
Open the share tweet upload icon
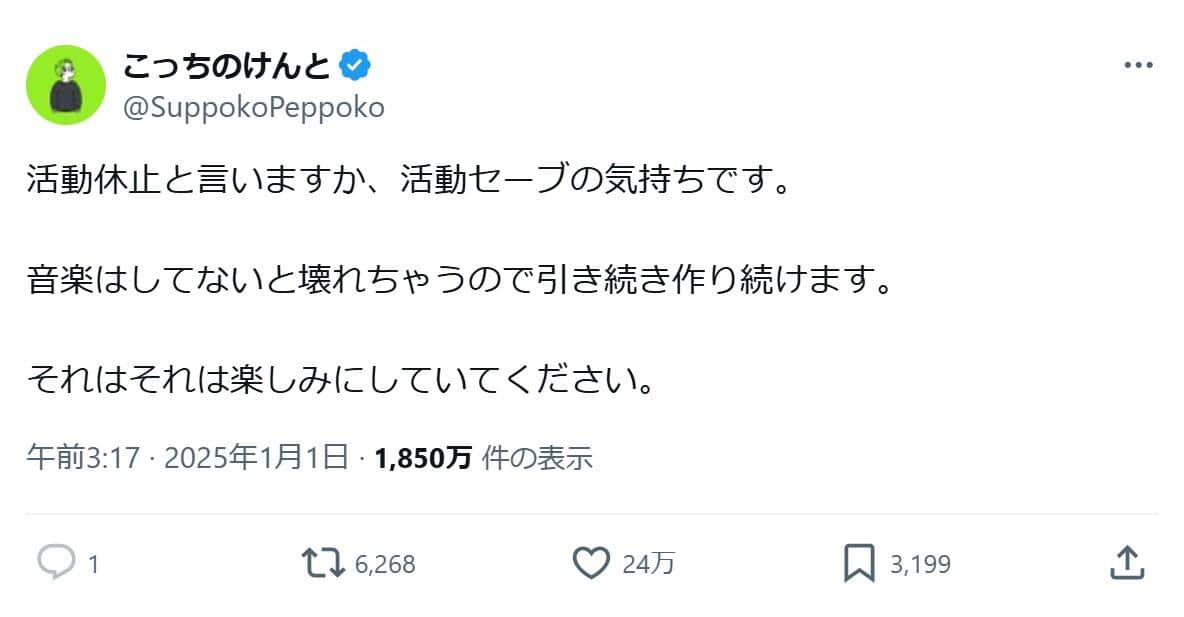click(1126, 562)
